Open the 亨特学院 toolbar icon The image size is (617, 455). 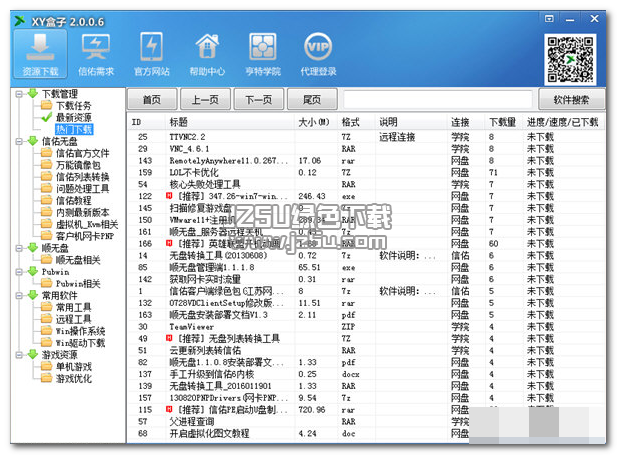263,54
